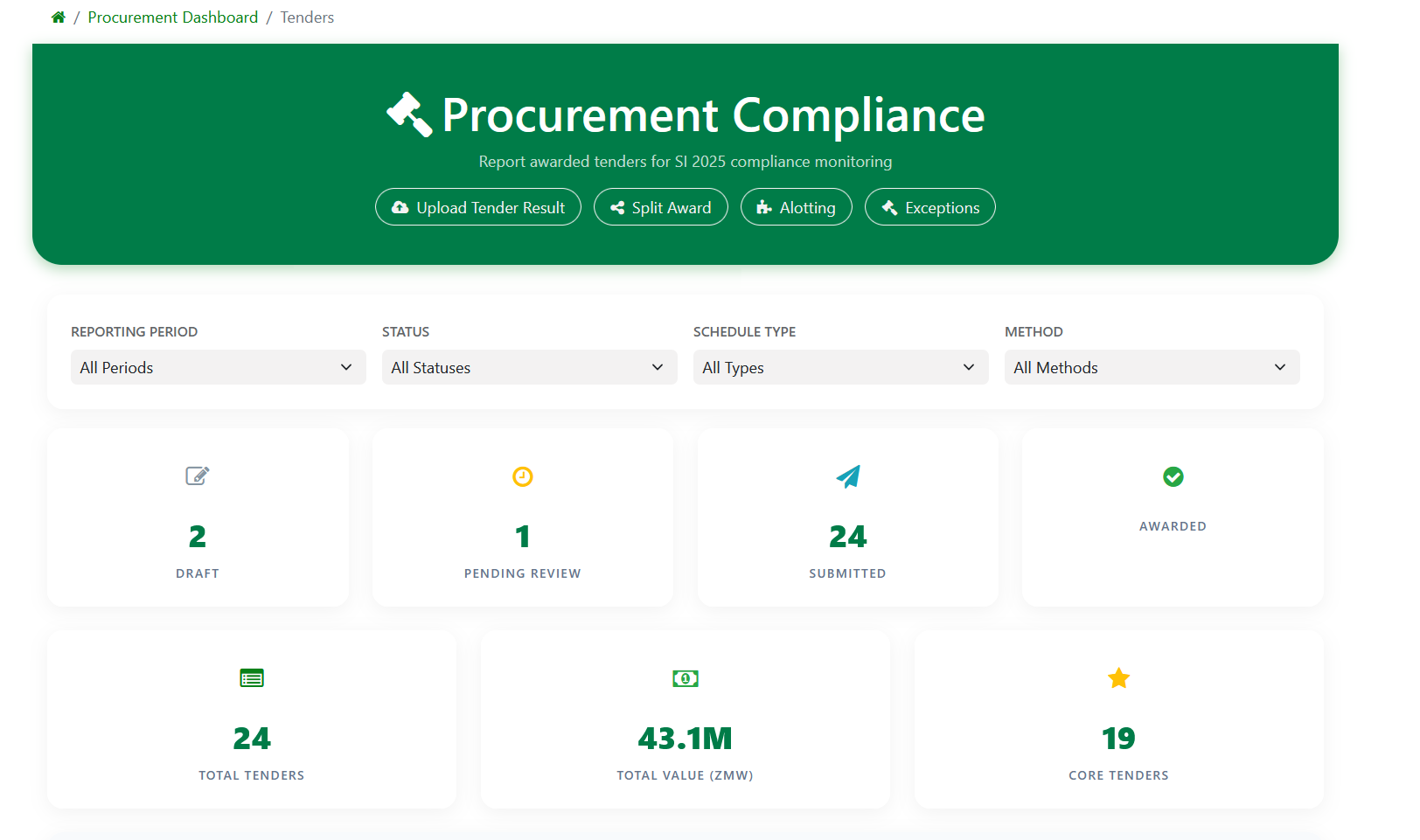The width and height of the screenshot is (1420, 840).
Task: Select the Tenders breadcrumb item
Action: pyautogui.click(x=307, y=17)
